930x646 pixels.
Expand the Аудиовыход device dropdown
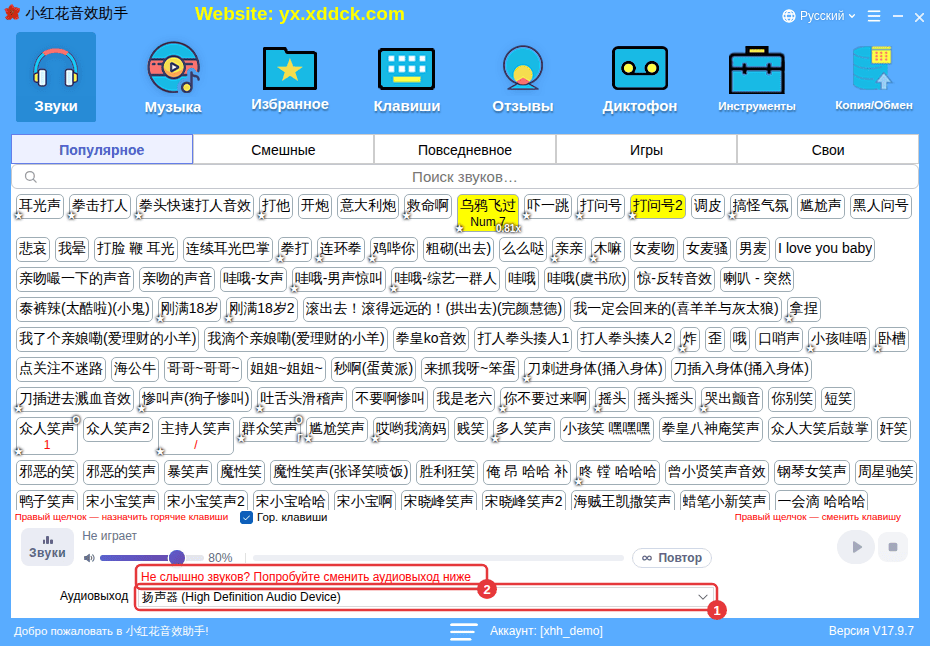click(426, 597)
